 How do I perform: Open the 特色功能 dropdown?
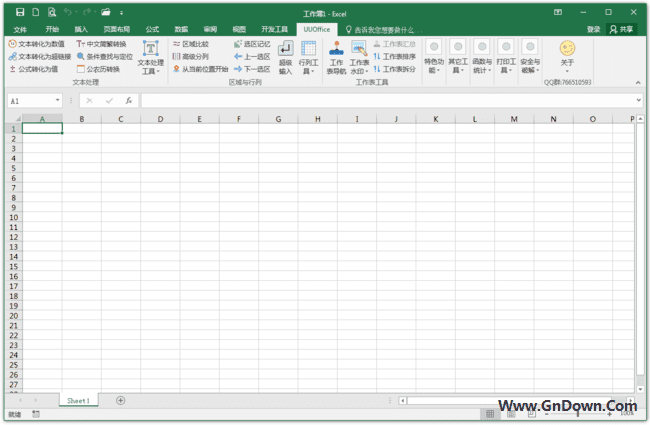[434, 57]
